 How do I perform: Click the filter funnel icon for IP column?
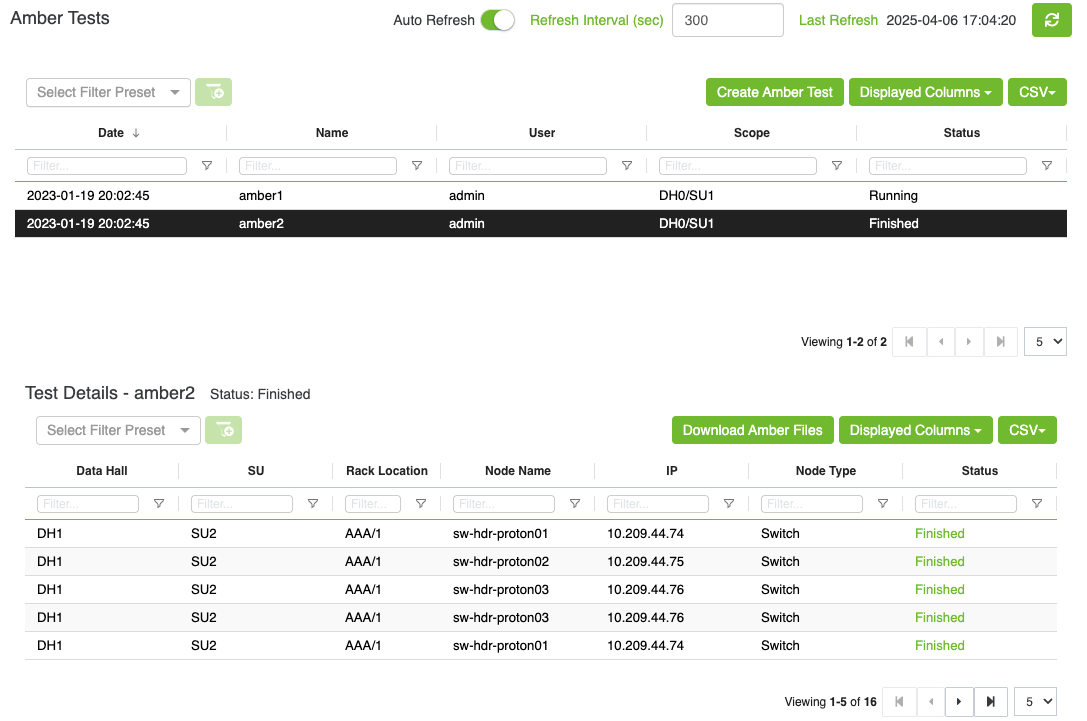coord(728,504)
